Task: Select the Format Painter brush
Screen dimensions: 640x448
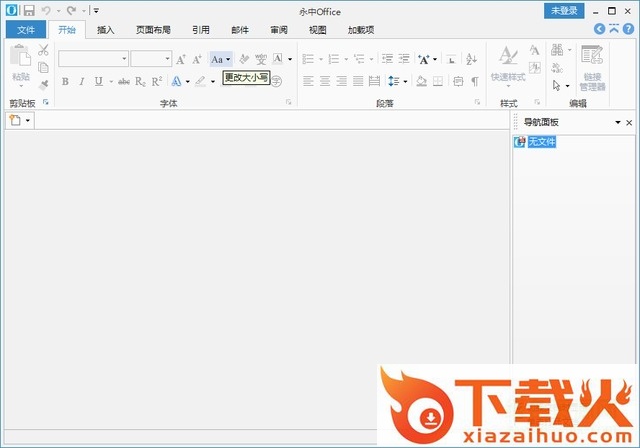Action: pyautogui.click(x=43, y=85)
